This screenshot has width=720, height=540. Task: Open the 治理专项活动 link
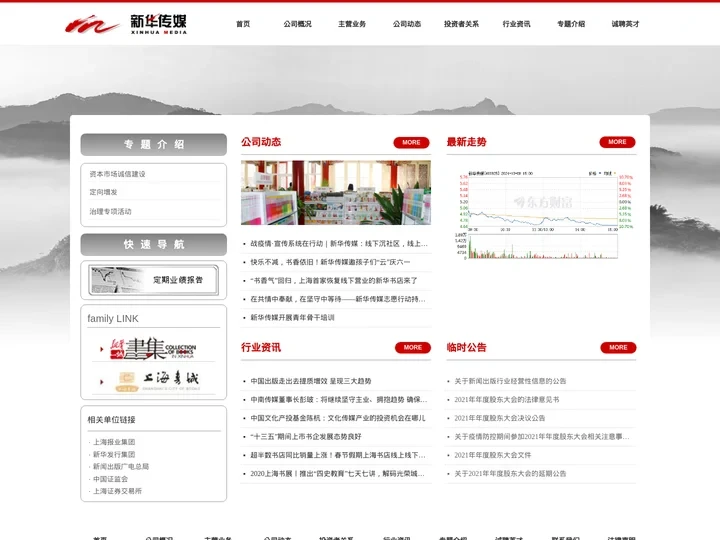110,211
